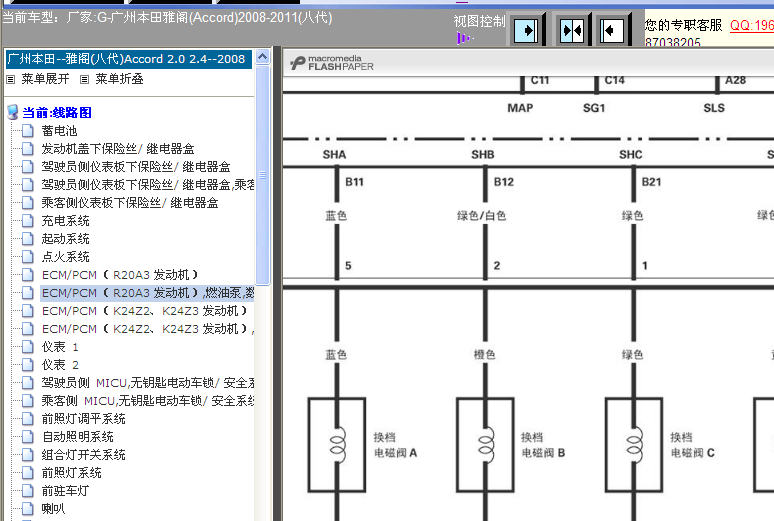
Task: Open ECM/PCM (K24Z2、K24Z3 发动机) entry
Action: click(144, 311)
